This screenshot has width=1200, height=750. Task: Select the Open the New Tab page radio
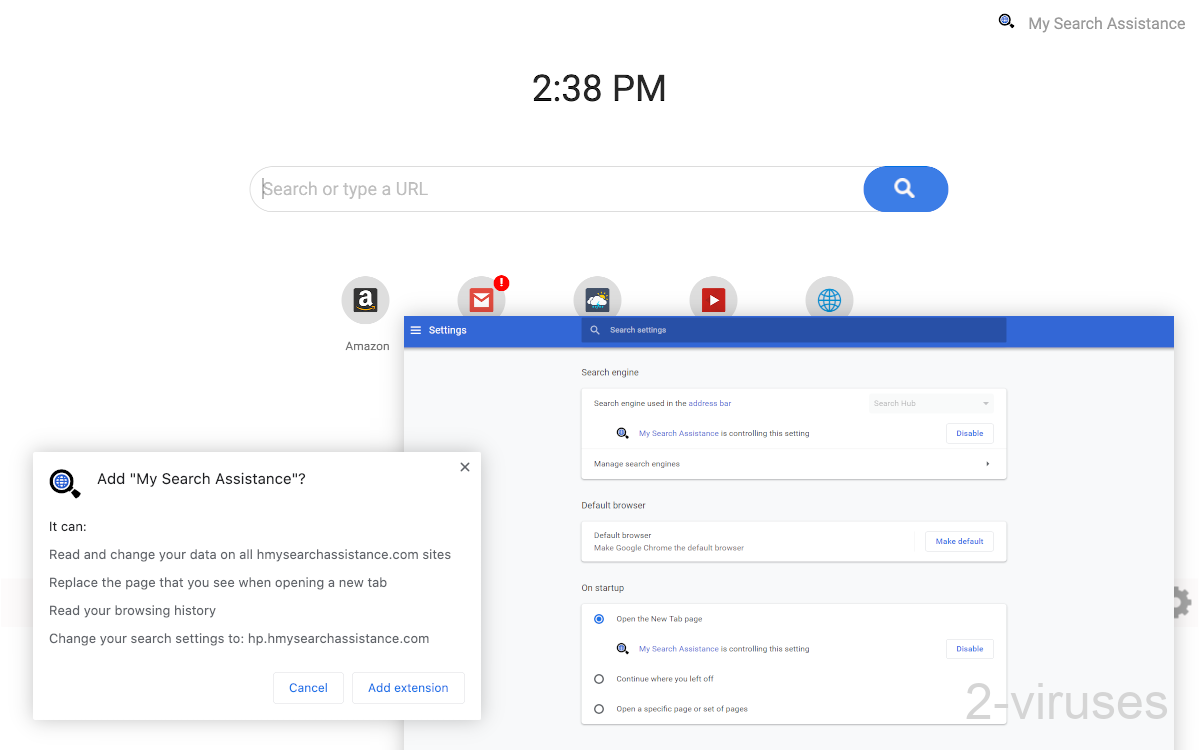(598, 618)
